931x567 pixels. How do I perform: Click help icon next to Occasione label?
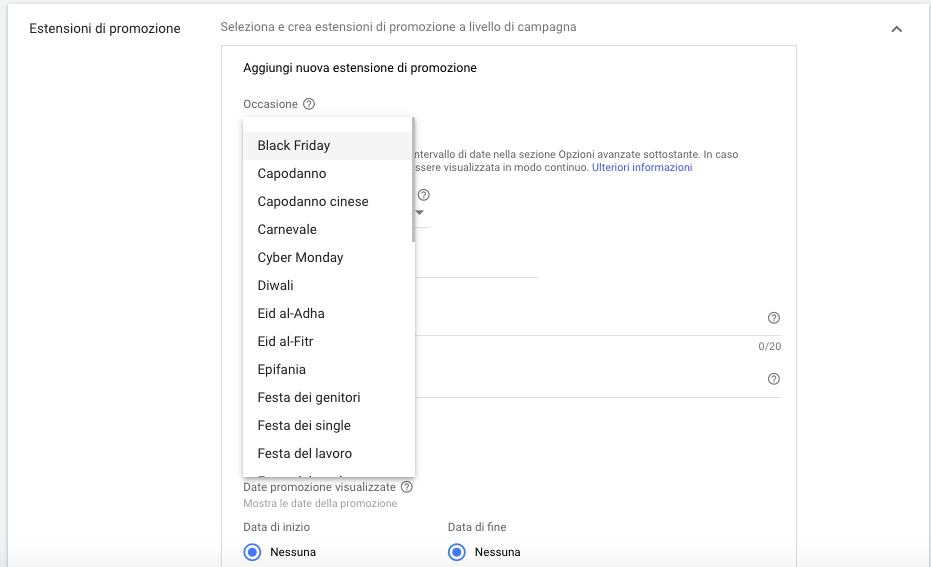point(309,104)
